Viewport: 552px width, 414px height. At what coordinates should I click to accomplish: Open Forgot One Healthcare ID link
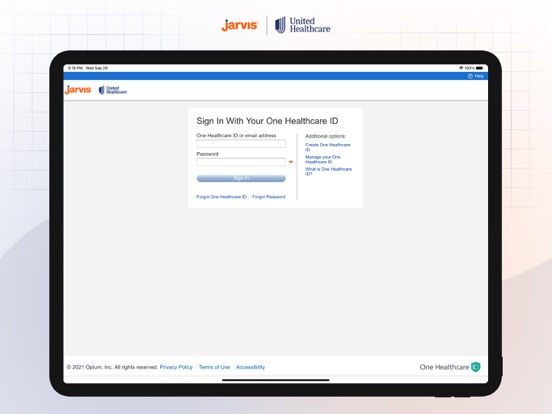pos(221,197)
